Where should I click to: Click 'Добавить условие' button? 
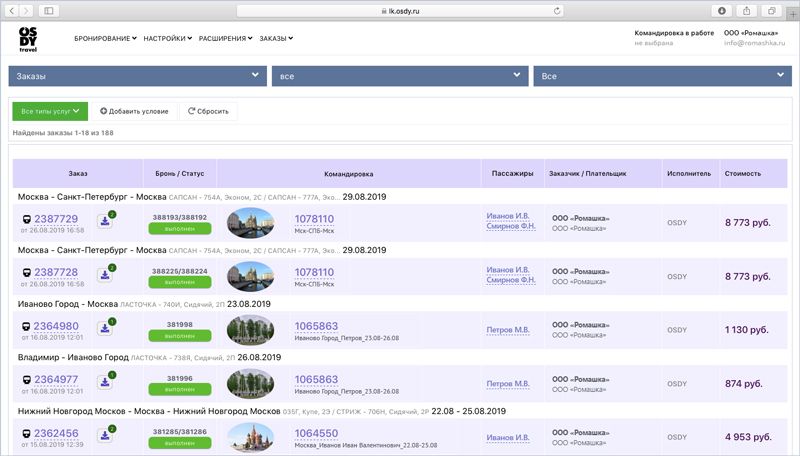coord(134,111)
